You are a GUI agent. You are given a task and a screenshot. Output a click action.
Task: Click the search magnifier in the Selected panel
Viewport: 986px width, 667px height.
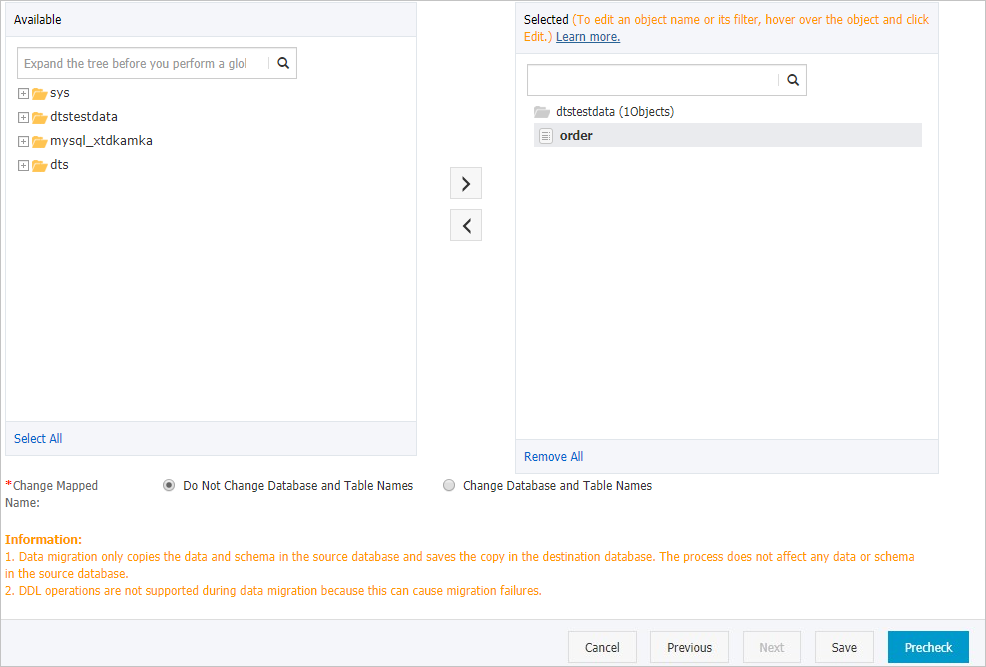(793, 79)
